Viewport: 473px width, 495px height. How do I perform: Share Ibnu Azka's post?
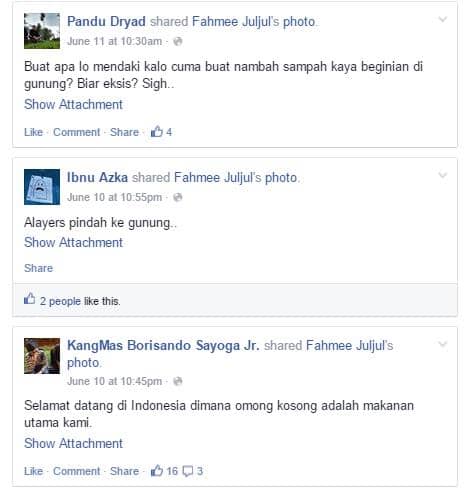coord(38,268)
